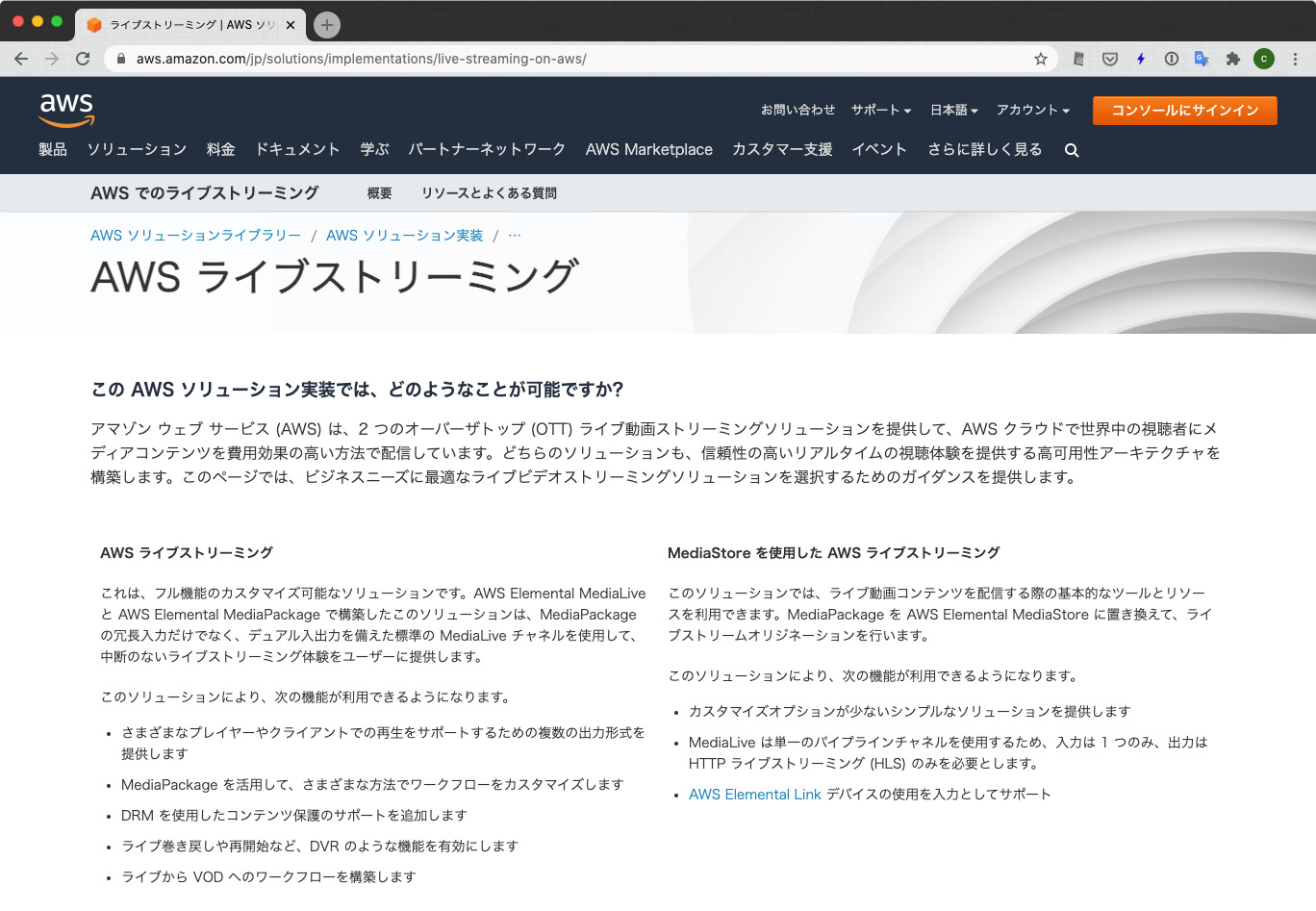This screenshot has height=911, width=1316.
Task: Open Chrome three-dot menu
Action: point(1296,59)
